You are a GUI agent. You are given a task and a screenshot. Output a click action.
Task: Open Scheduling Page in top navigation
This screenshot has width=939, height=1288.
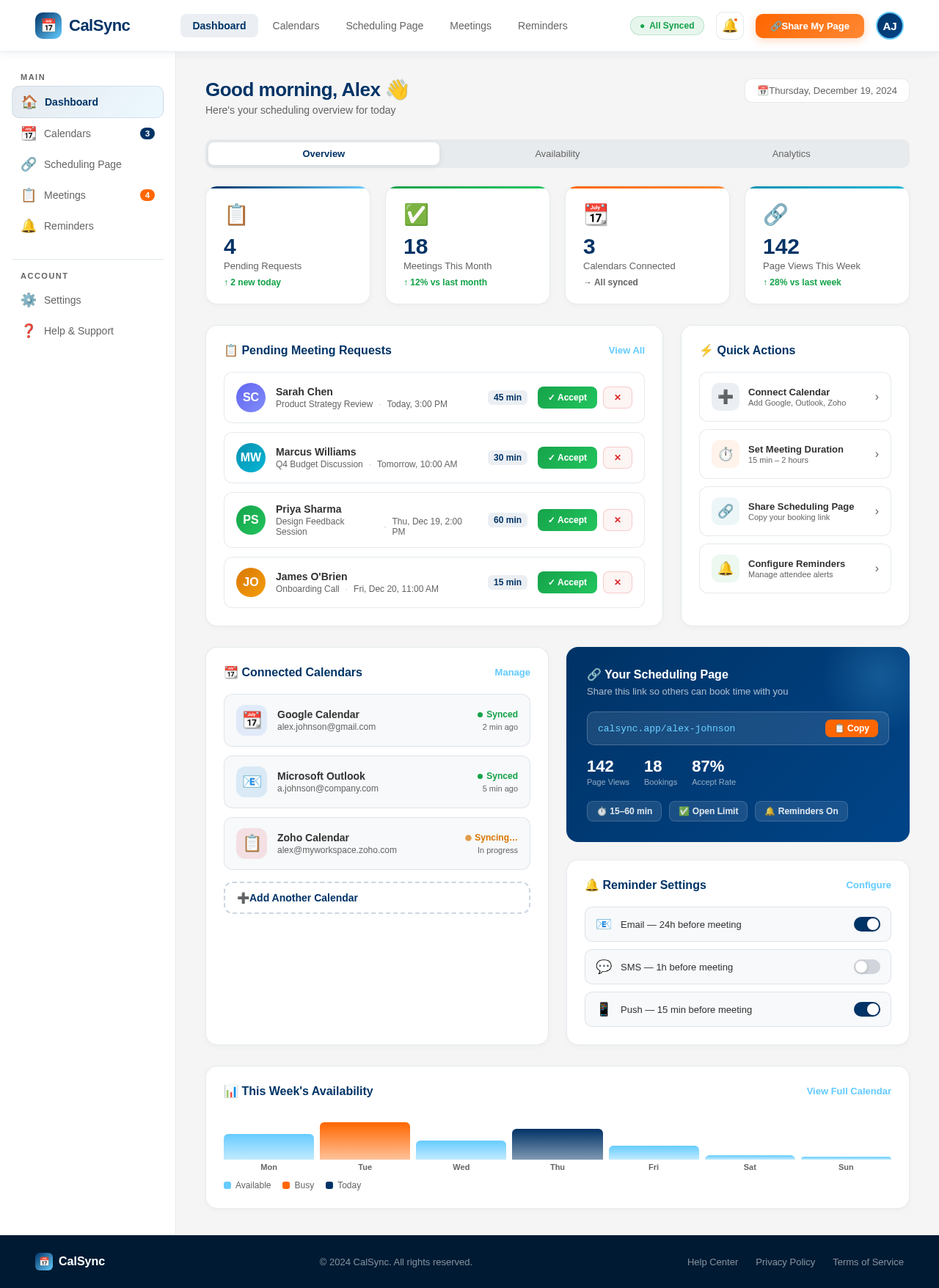pos(384,26)
